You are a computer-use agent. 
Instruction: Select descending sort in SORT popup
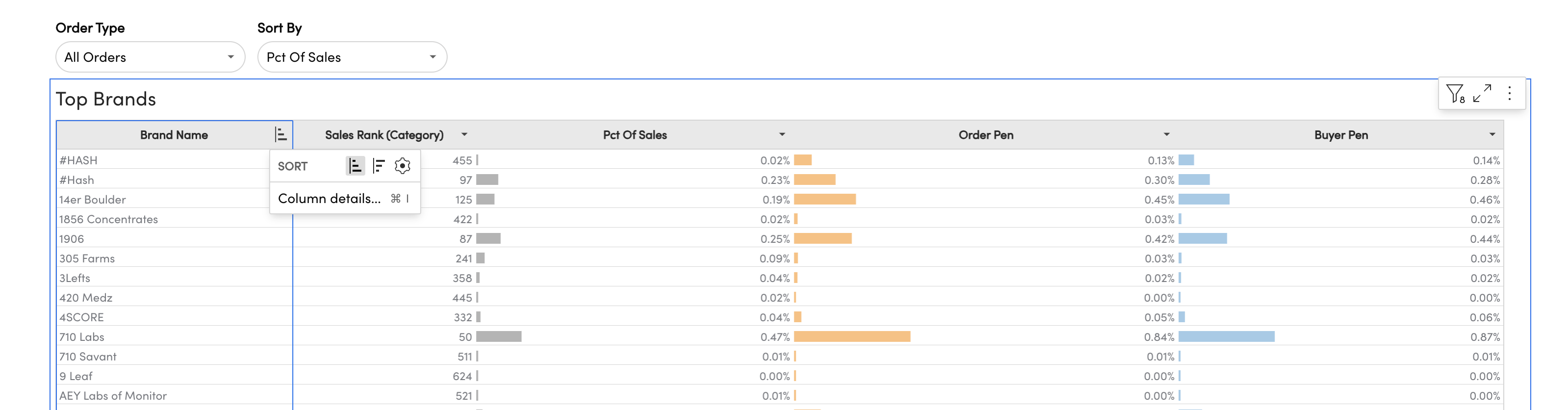point(379,166)
